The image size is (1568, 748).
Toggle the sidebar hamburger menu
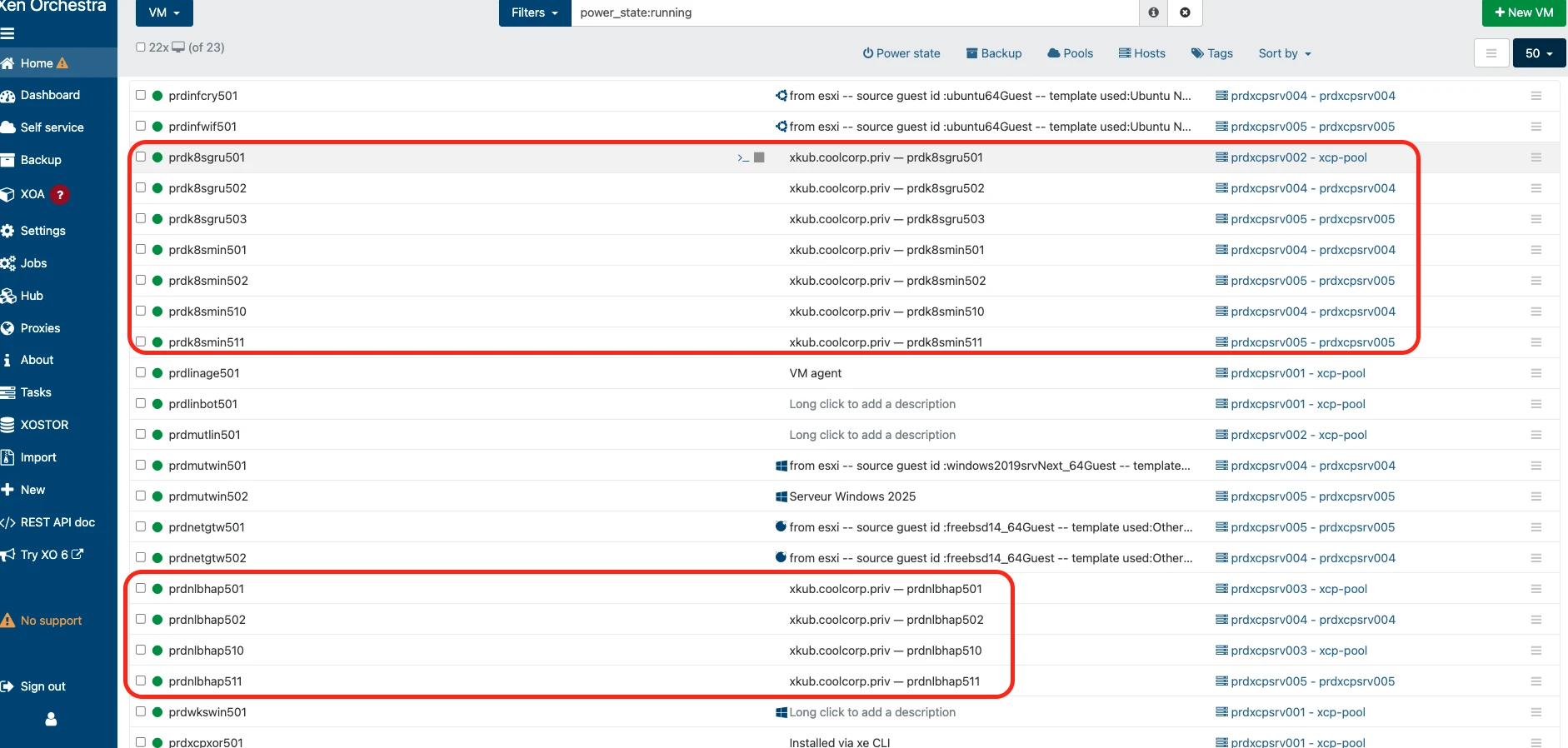[x=7, y=34]
